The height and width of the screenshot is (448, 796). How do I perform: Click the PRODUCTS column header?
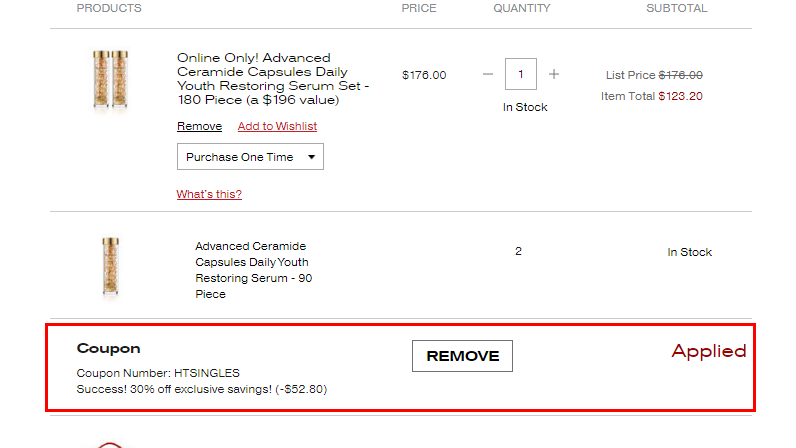(x=109, y=8)
